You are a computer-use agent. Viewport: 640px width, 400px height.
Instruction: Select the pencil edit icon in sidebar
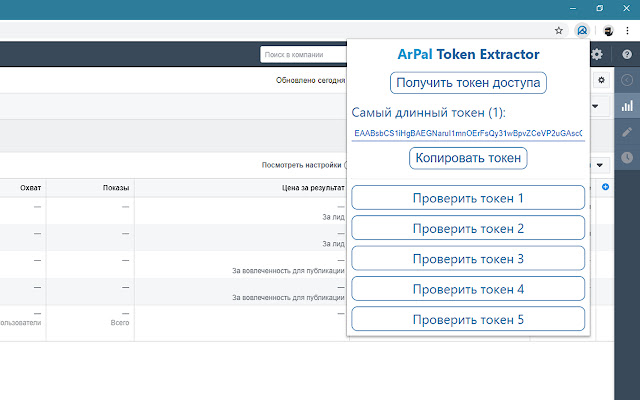coord(627,132)
